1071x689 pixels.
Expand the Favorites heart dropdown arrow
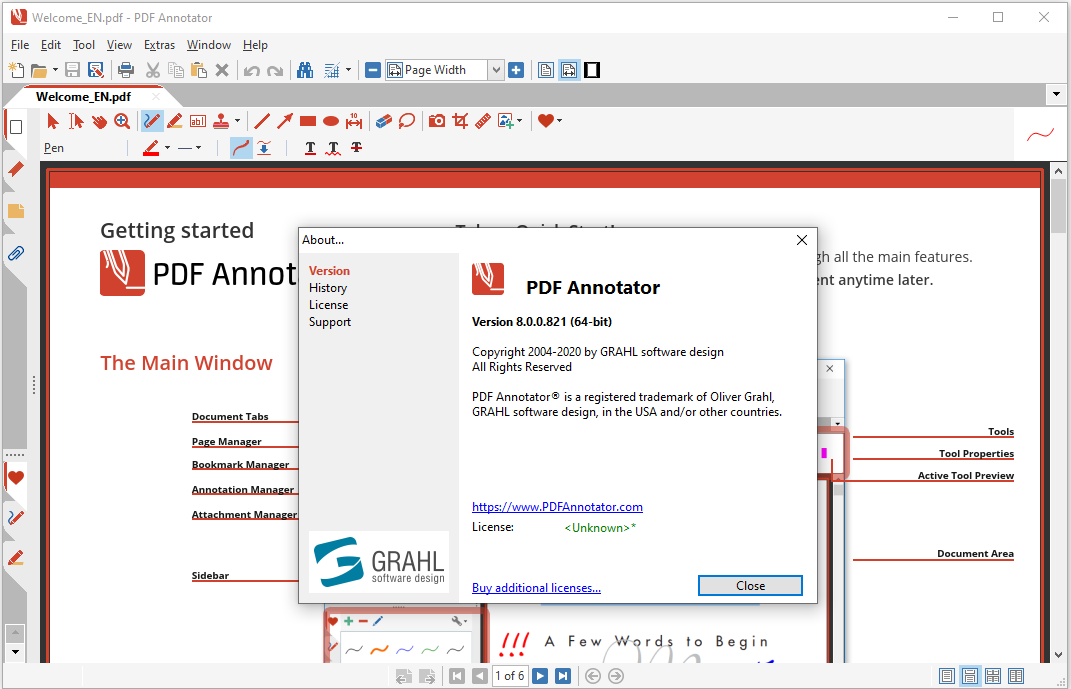(x=560, y=121)
